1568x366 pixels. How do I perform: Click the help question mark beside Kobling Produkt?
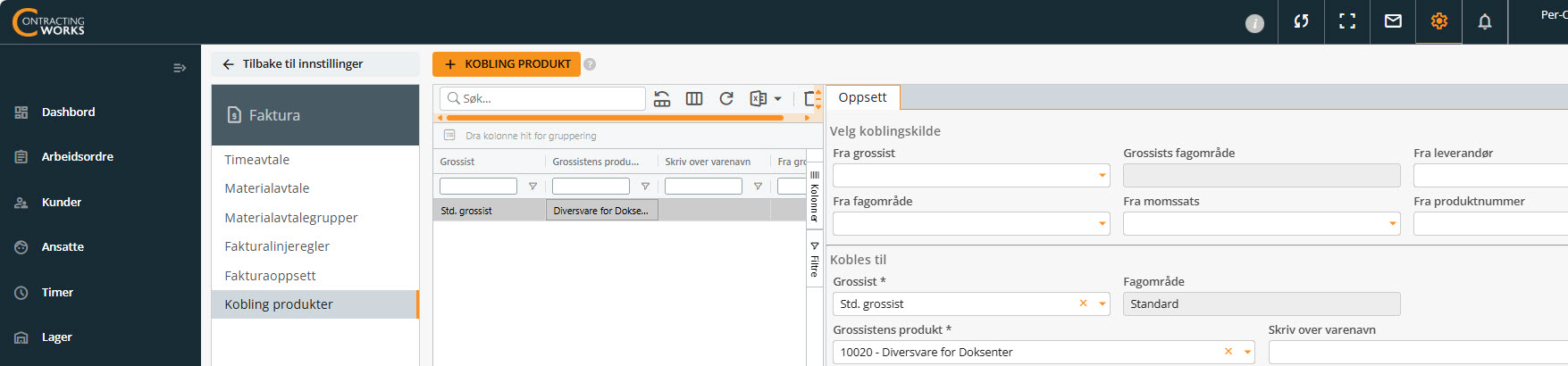[590, 64]
